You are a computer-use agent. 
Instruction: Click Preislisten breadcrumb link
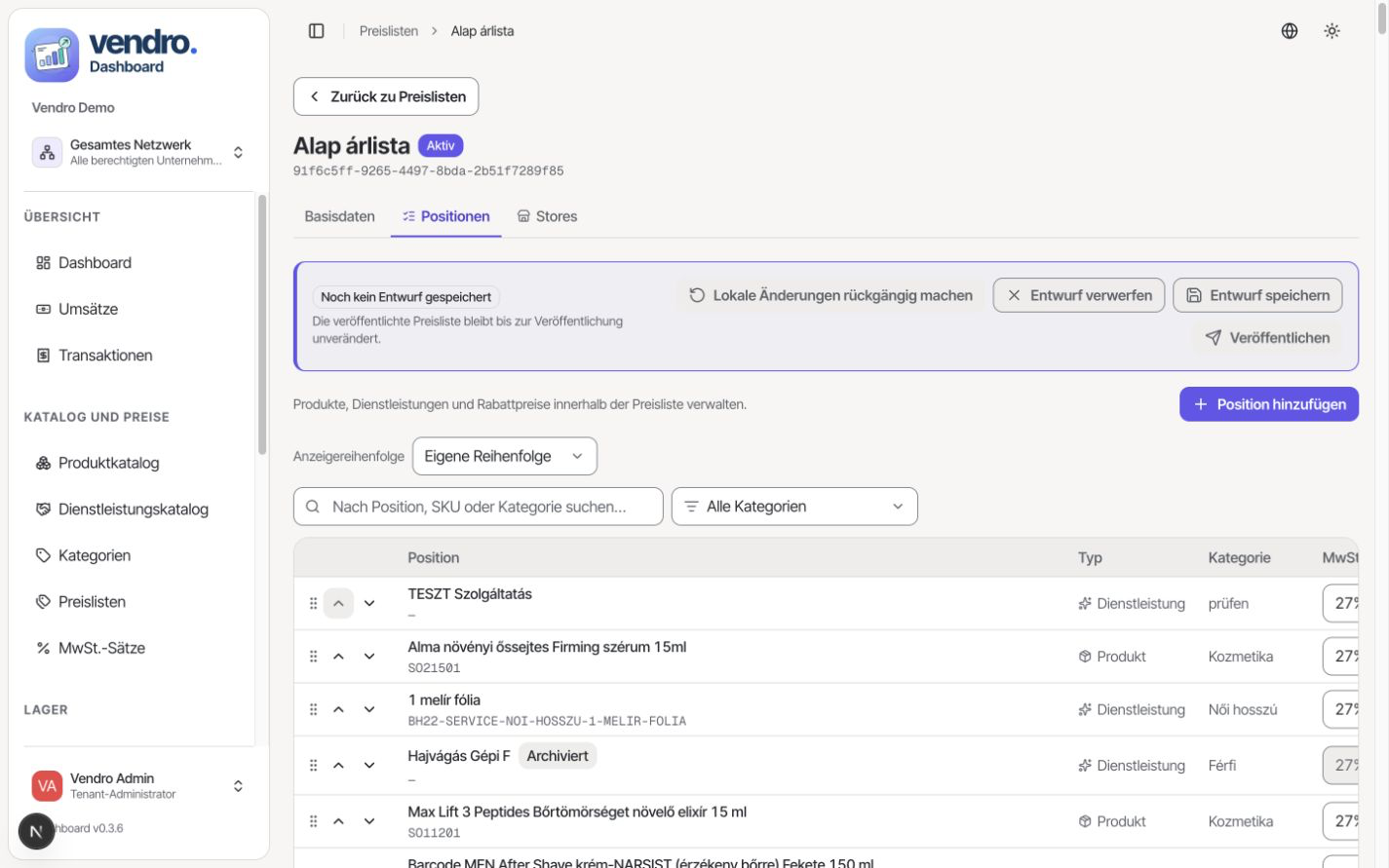(388, 31)
